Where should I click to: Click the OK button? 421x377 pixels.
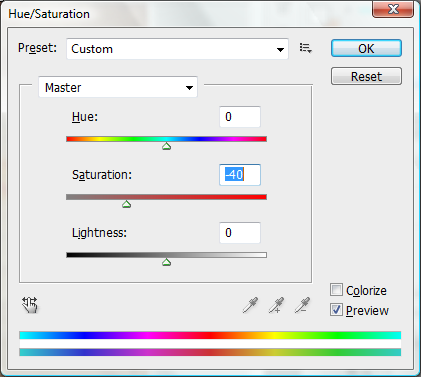click(366, 48)
